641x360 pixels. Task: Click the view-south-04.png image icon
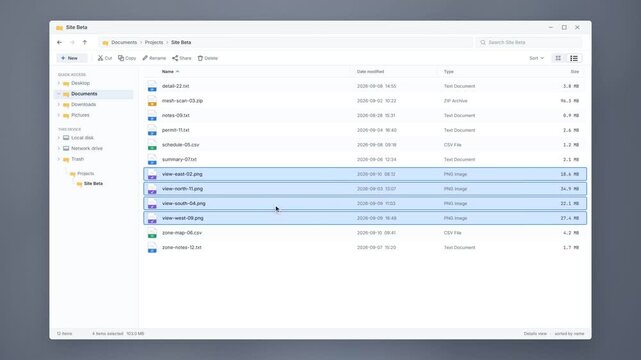pos(152,203)
